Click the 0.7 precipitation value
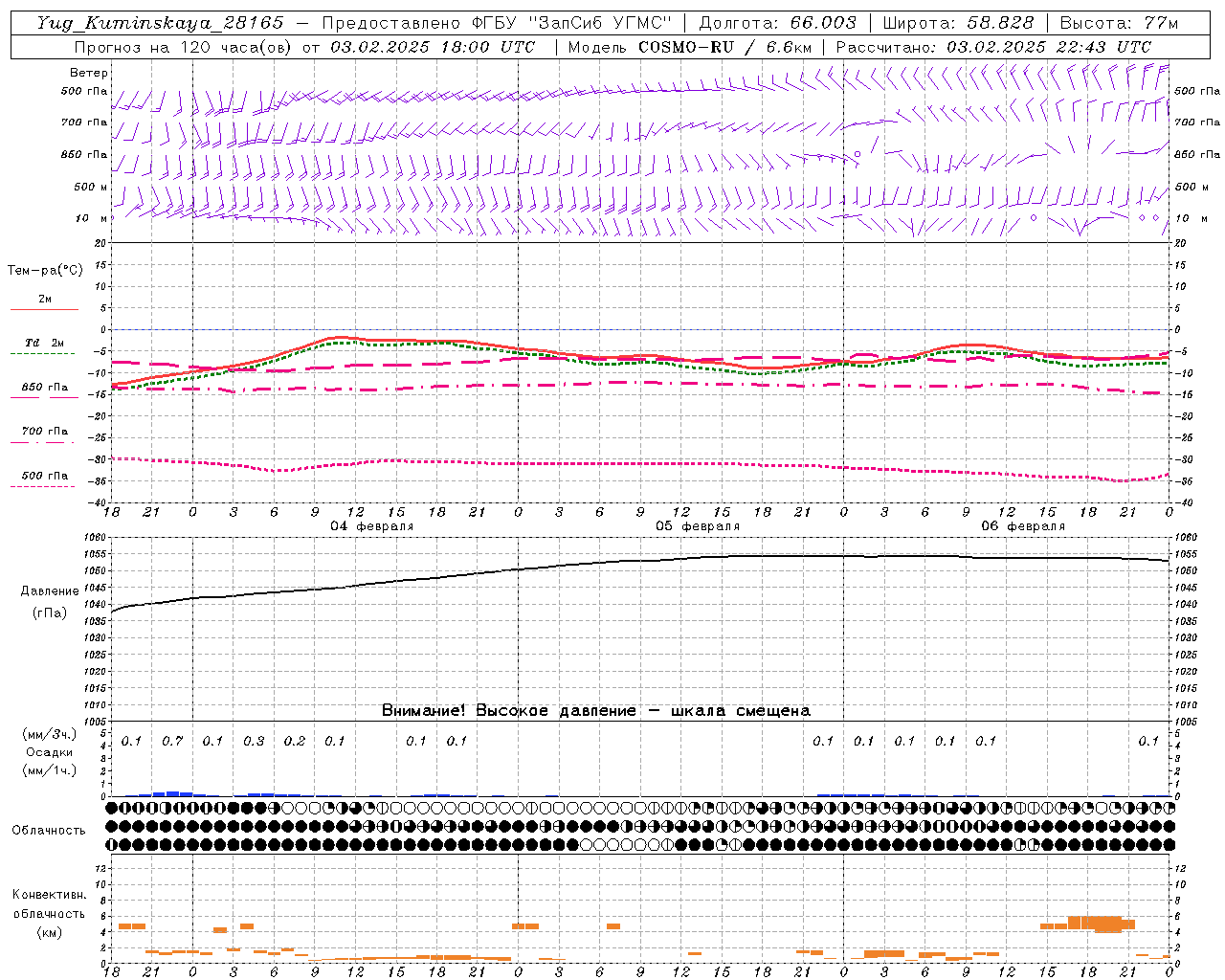Viewport: 1225px width, 980px height. point(172,741)
